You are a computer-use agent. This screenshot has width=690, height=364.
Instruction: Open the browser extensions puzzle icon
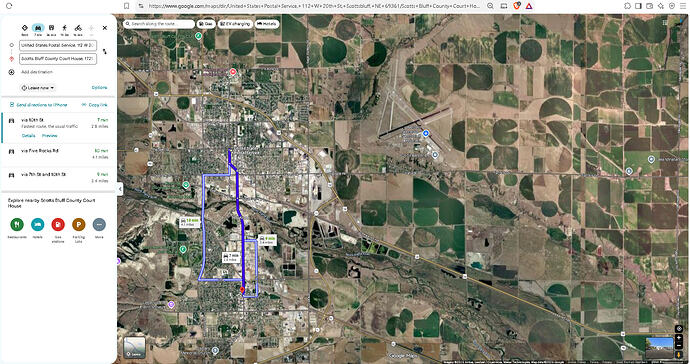pyautogui.click(x=628, y=6)
